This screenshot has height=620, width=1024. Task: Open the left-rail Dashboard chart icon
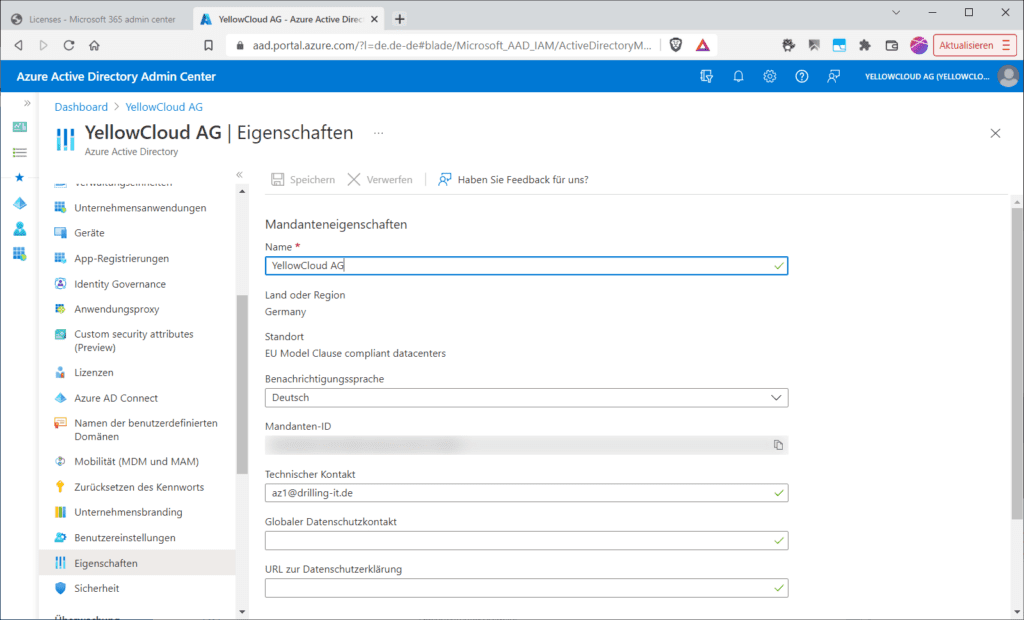coord(20,127)
